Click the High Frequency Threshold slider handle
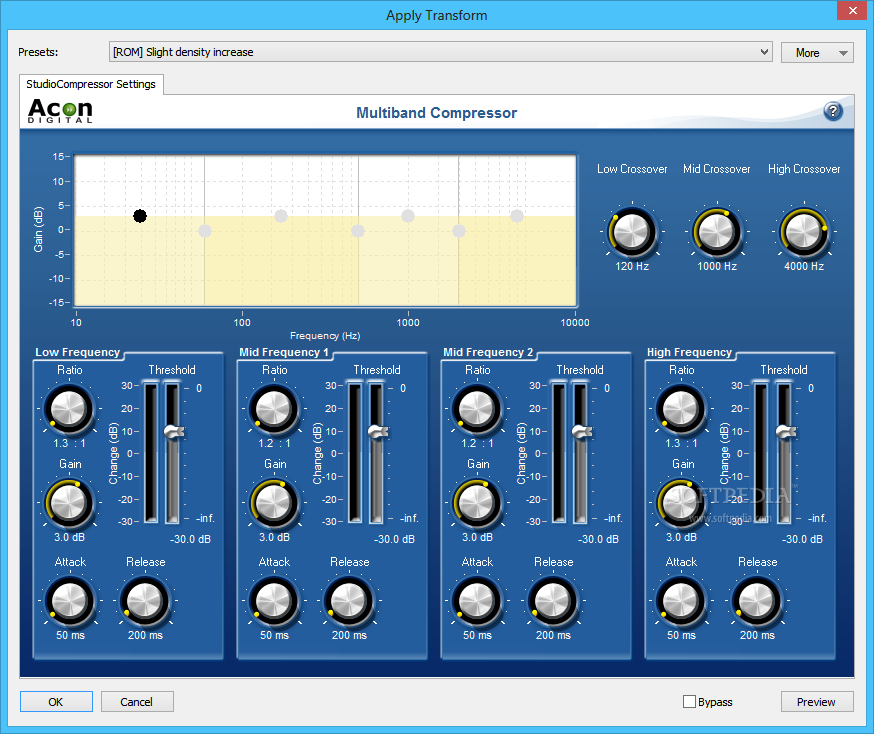Screen dimensions: 874x734 (x=786, y=431)
